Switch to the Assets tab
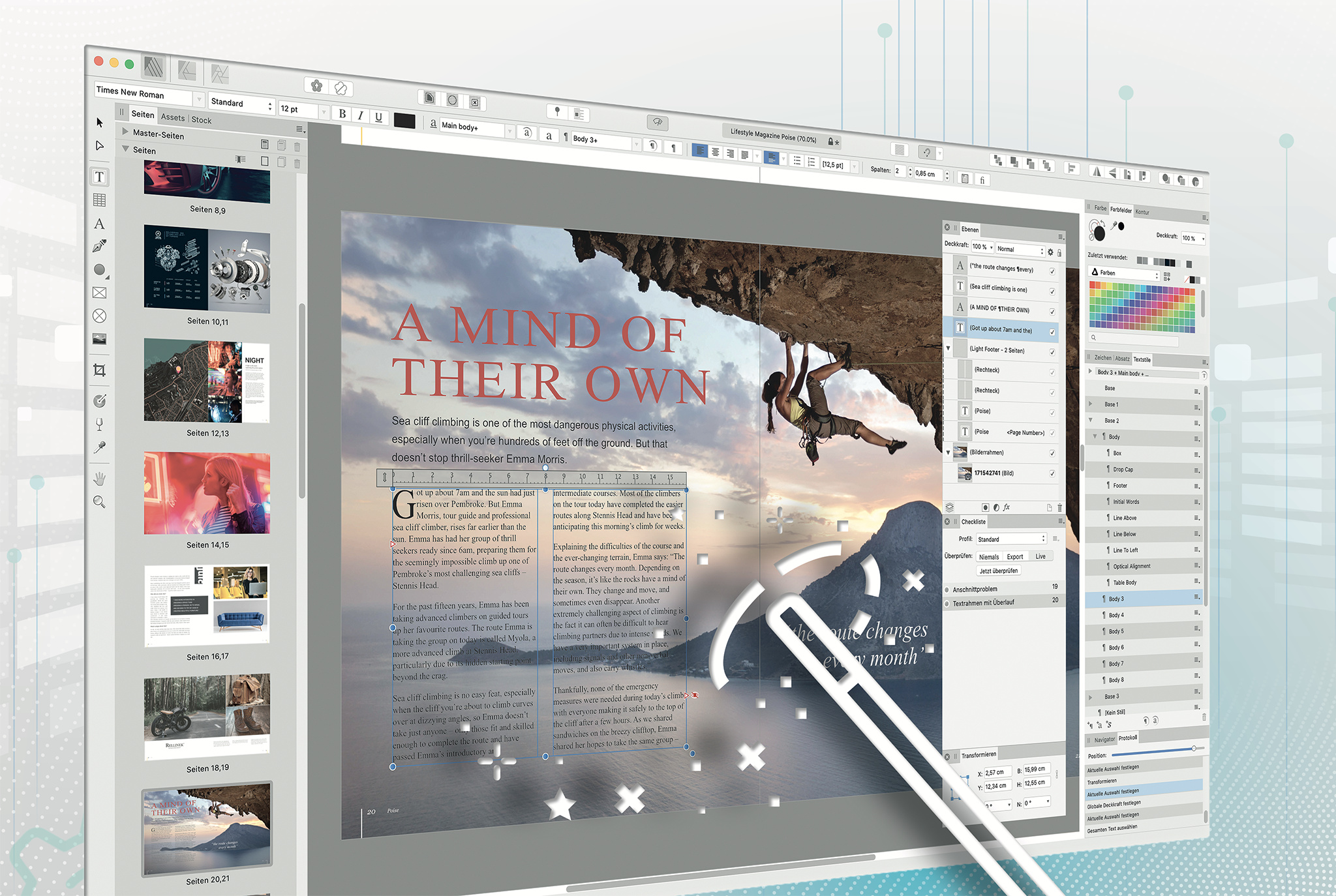This screenshot has height=896, width=1336. [173, 117]
